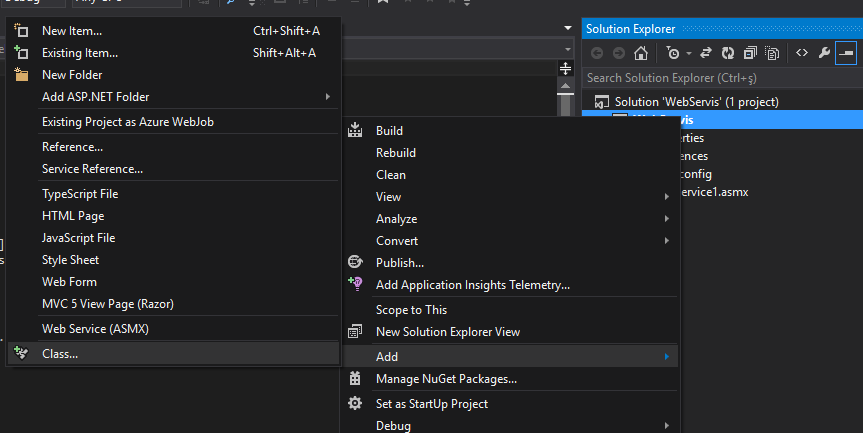Image resolution: width=863 pixels, height=433 pixels.
Task: Click the Search Solution Explorer field
Action: click(722, 78)
